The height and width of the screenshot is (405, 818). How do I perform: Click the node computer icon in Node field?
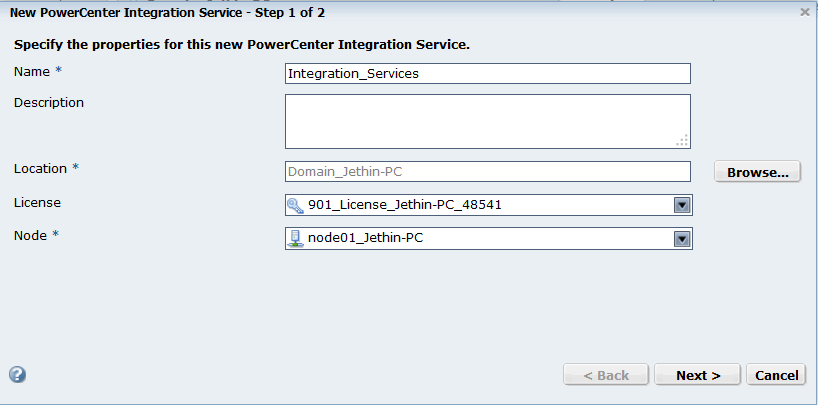(x=296, y=239)
